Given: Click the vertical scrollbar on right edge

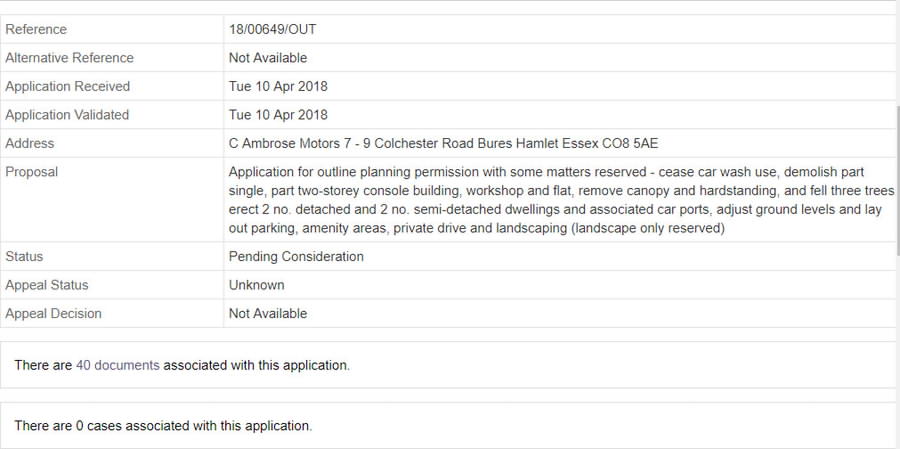Looking at the screenshot, I should tap(898, 181).
